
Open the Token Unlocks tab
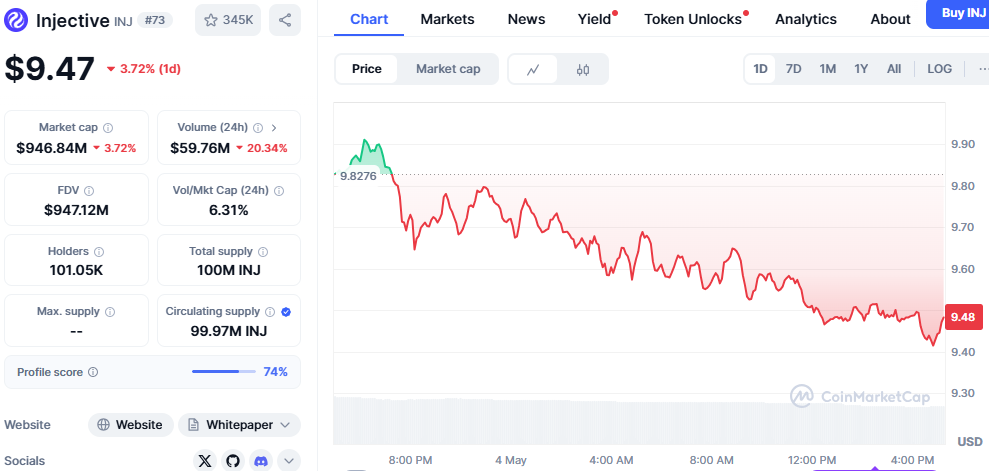pos(693,19)
